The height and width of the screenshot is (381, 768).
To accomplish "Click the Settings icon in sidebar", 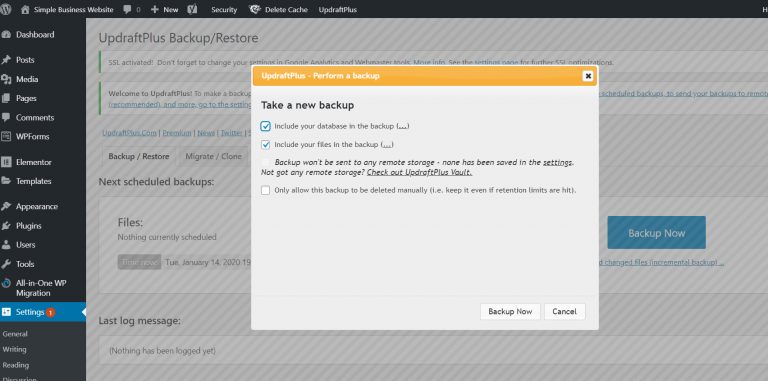I will coord(6,312).
